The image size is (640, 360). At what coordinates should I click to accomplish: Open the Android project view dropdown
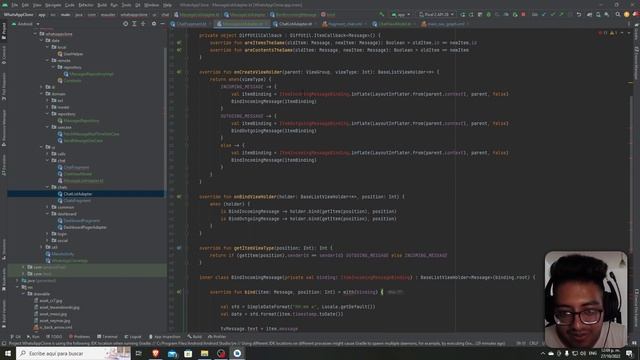coord(26,24)
